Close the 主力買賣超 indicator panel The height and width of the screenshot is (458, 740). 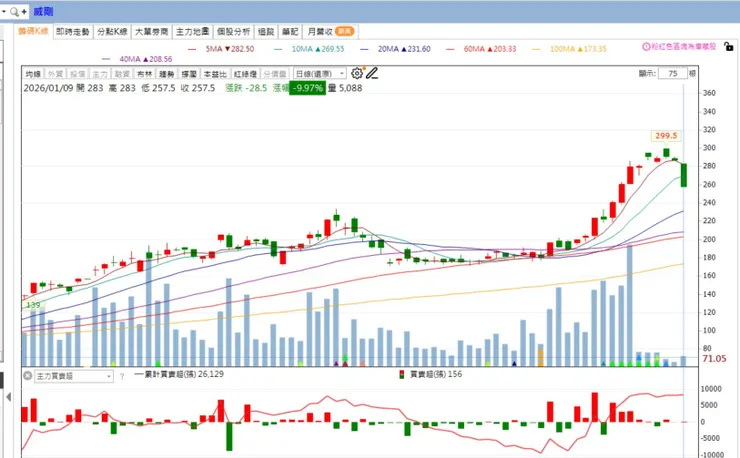pyautogui.click(x=28, y=376)
